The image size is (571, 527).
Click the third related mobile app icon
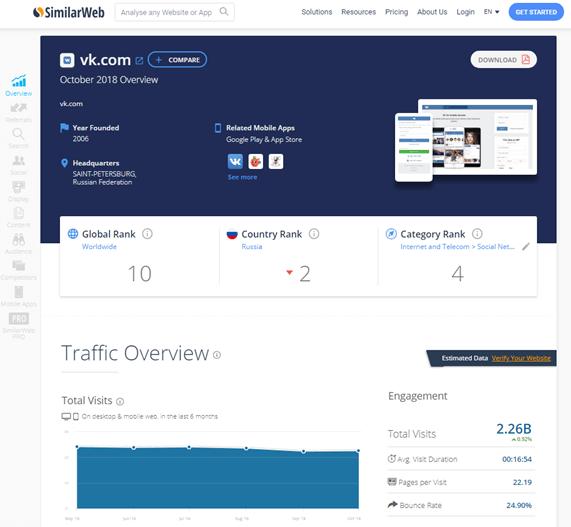(x=276, y=161)
